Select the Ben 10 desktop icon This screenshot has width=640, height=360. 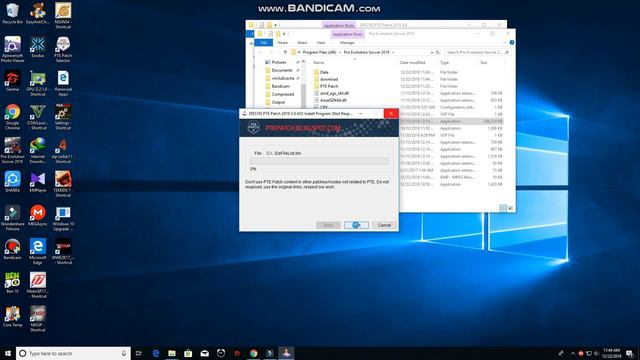tap(12, 283)
